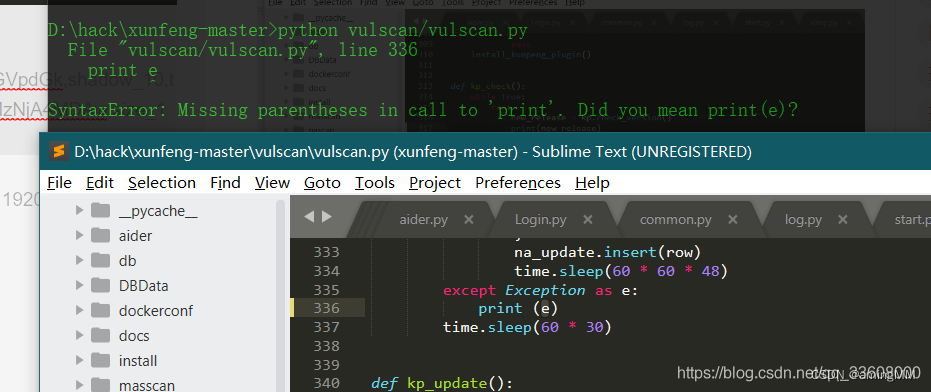Open the Tools menu
This screenshot has width=931, height=392.
375,182
